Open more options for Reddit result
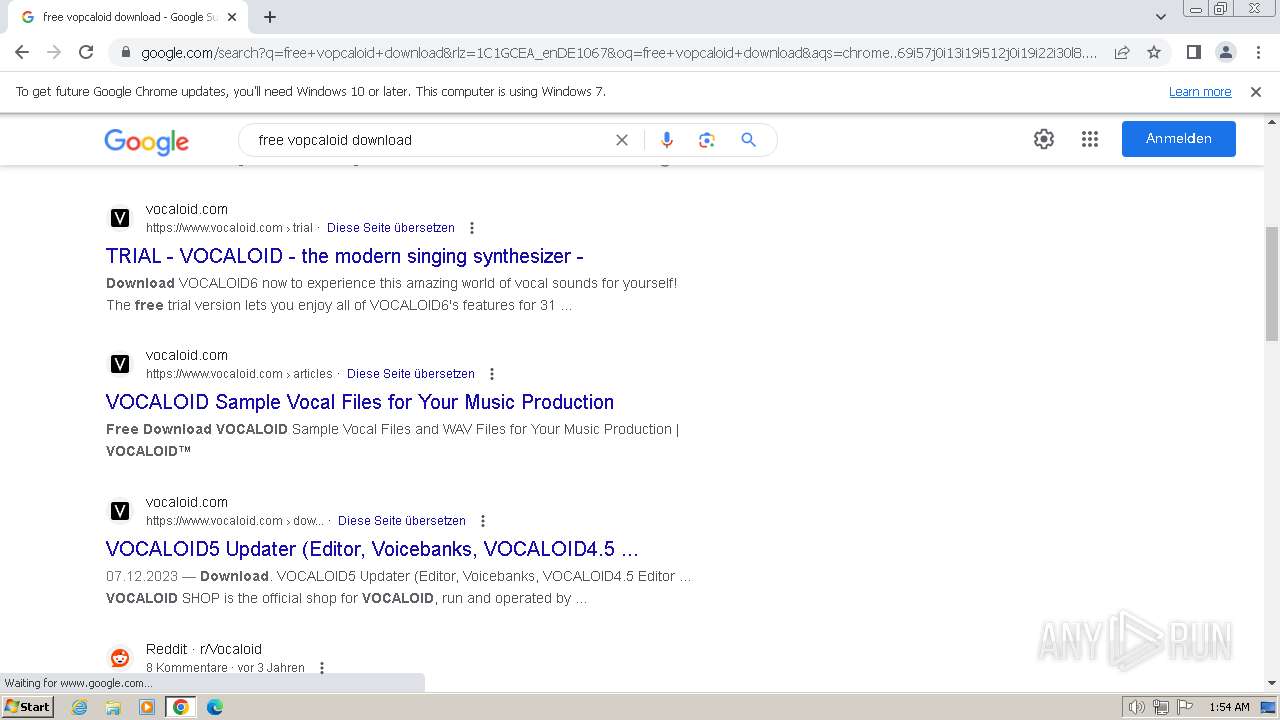 pyautogui.click(x=322, y=668)
